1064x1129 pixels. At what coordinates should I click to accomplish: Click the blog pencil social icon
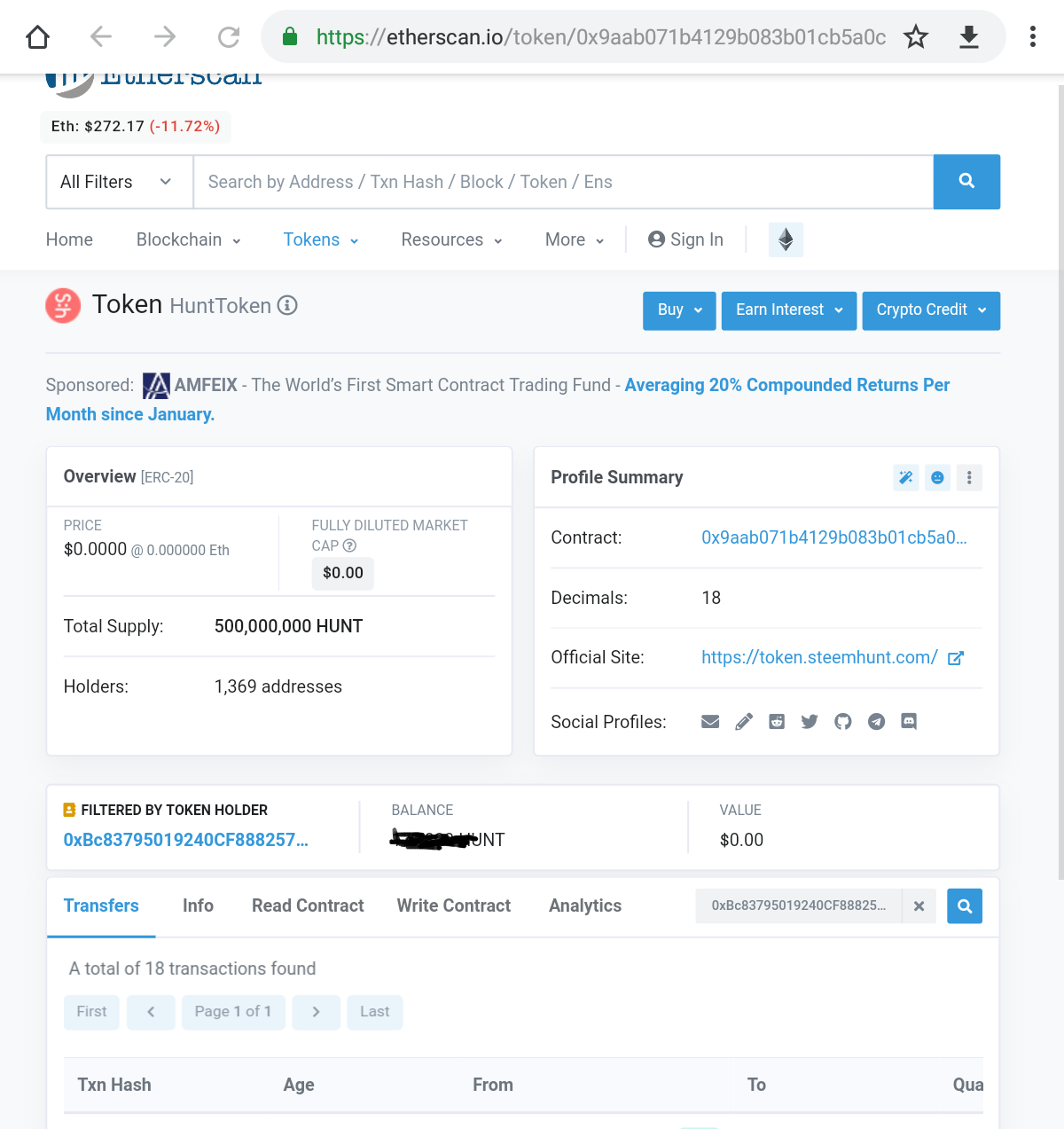coord(744,722)
